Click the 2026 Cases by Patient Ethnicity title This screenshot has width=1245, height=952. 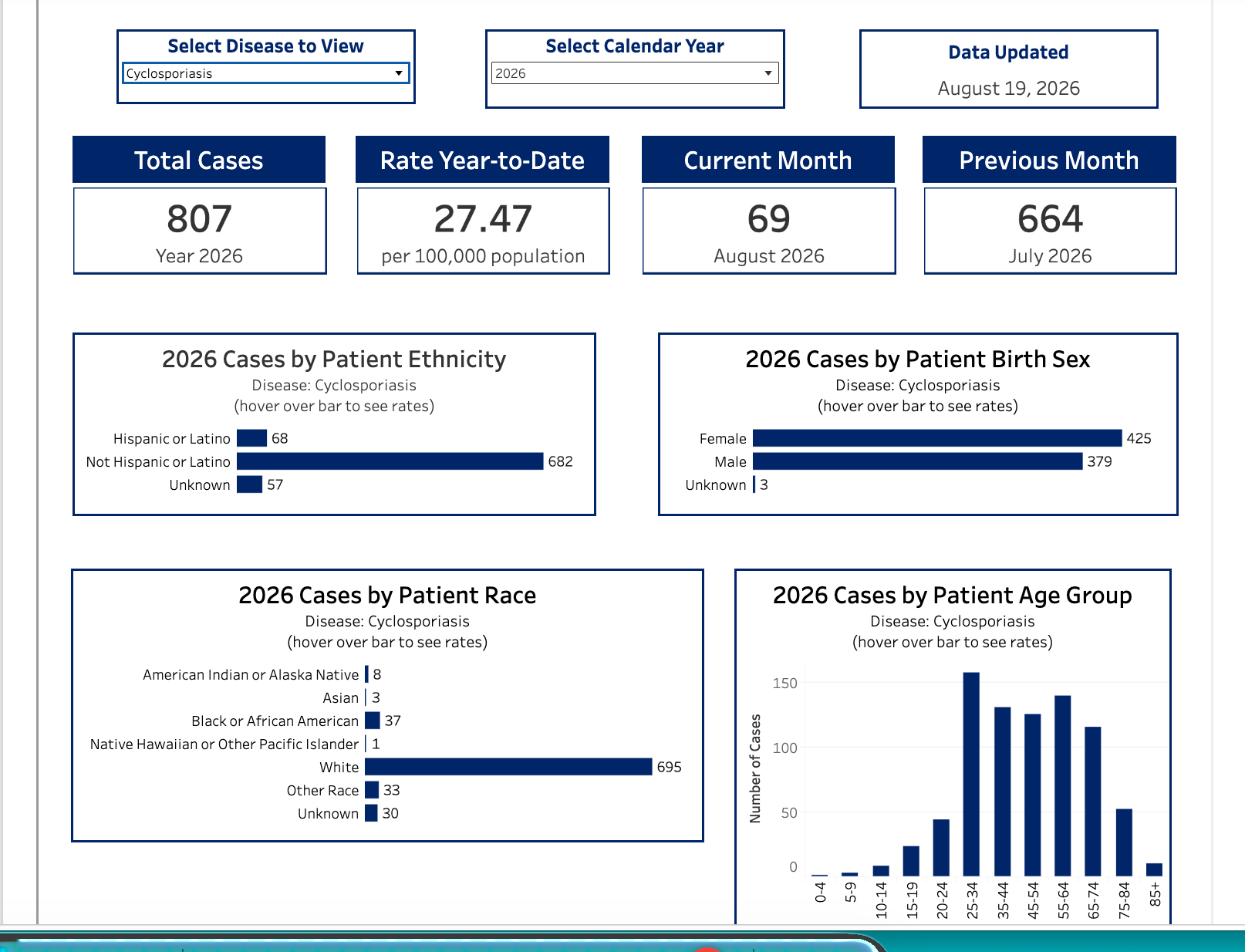(334, 360)
